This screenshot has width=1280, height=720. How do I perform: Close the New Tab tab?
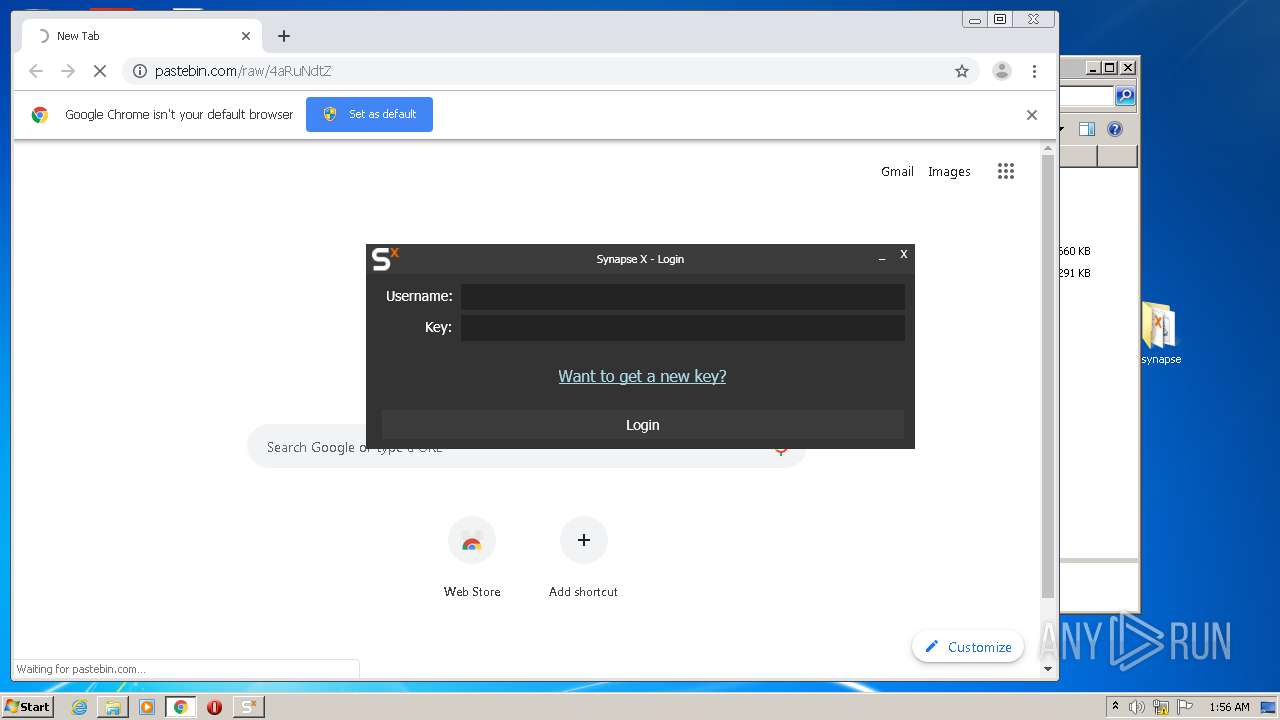coord(246,36)
